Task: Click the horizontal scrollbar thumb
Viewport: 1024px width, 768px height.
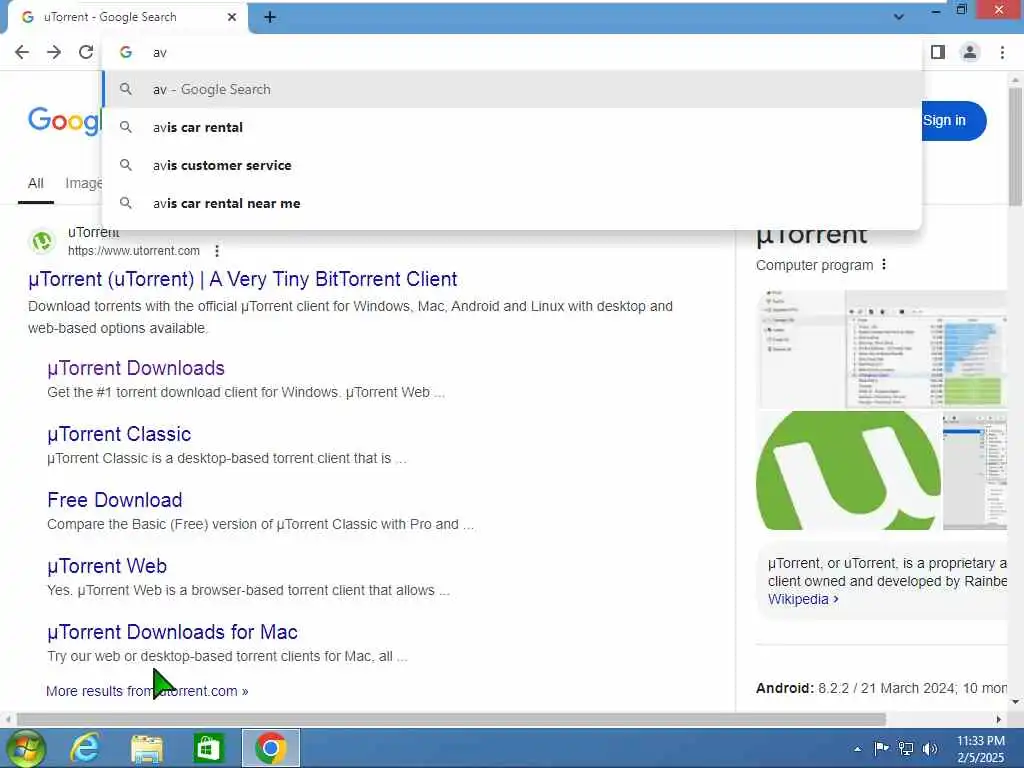Action: (451, 720)
